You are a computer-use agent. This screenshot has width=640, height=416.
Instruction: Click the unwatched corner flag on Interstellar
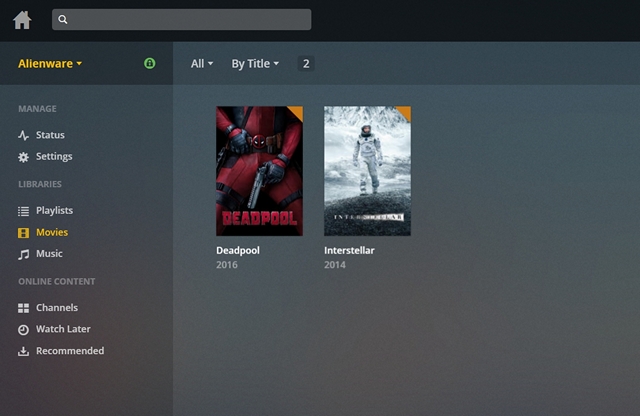(x=406, y=111)
